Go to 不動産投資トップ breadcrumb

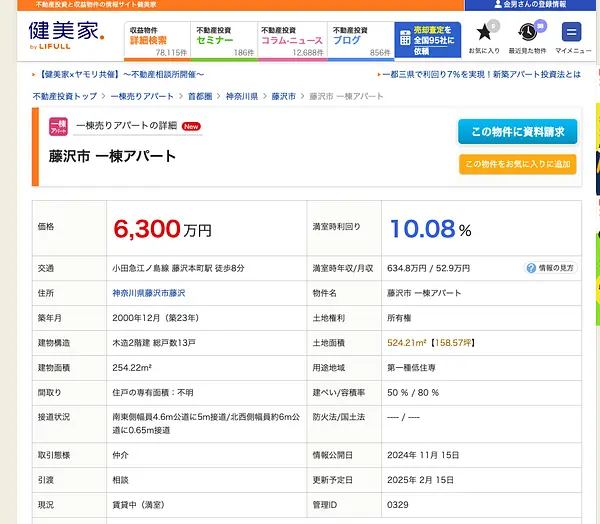65,96
